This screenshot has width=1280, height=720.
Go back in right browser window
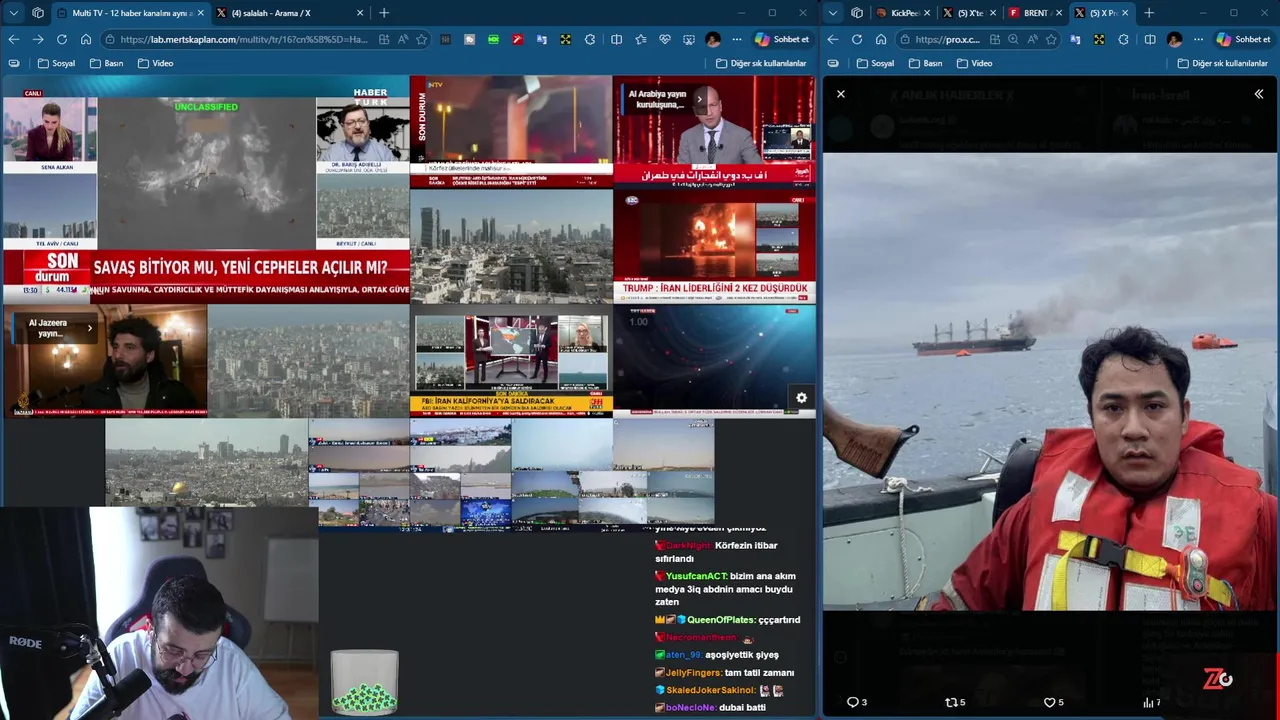coord(833,39)
